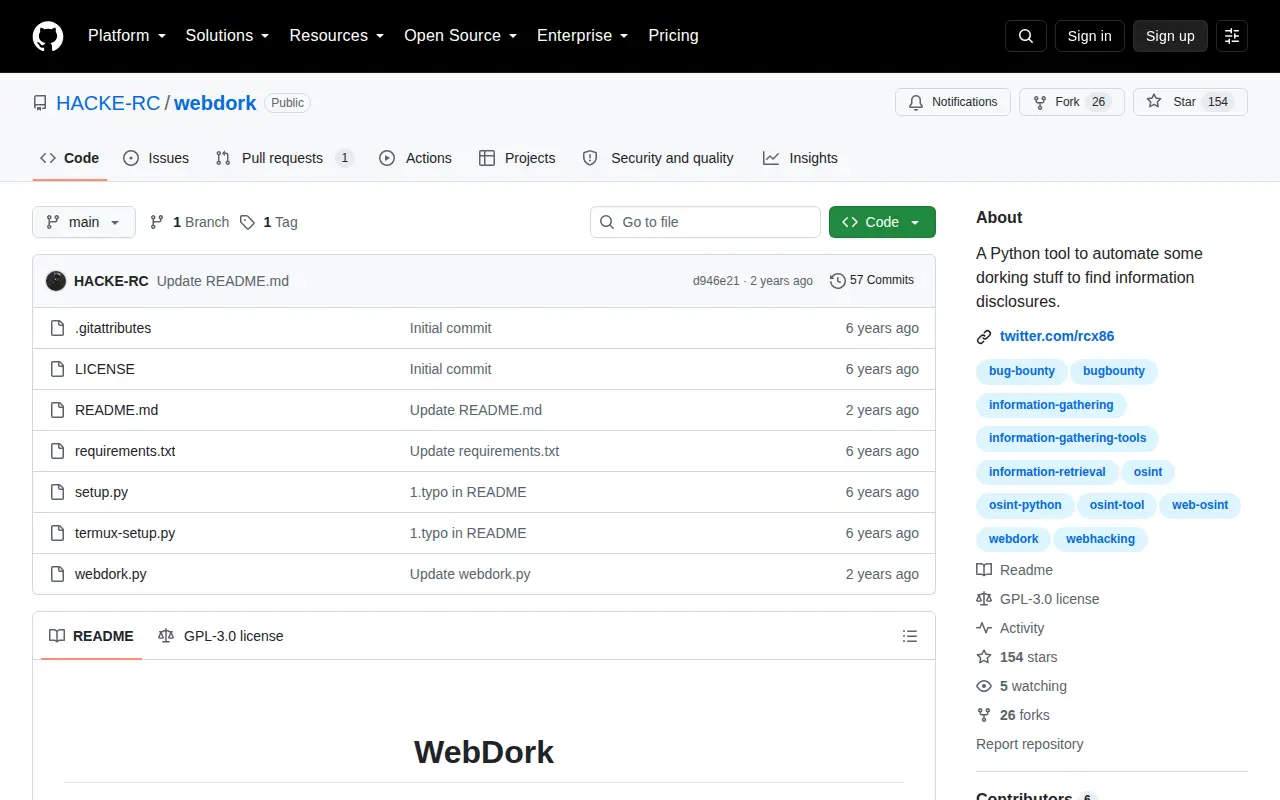Open the Insights tab
Screen dimensions: 1280x800
click(x=800, y=158)
